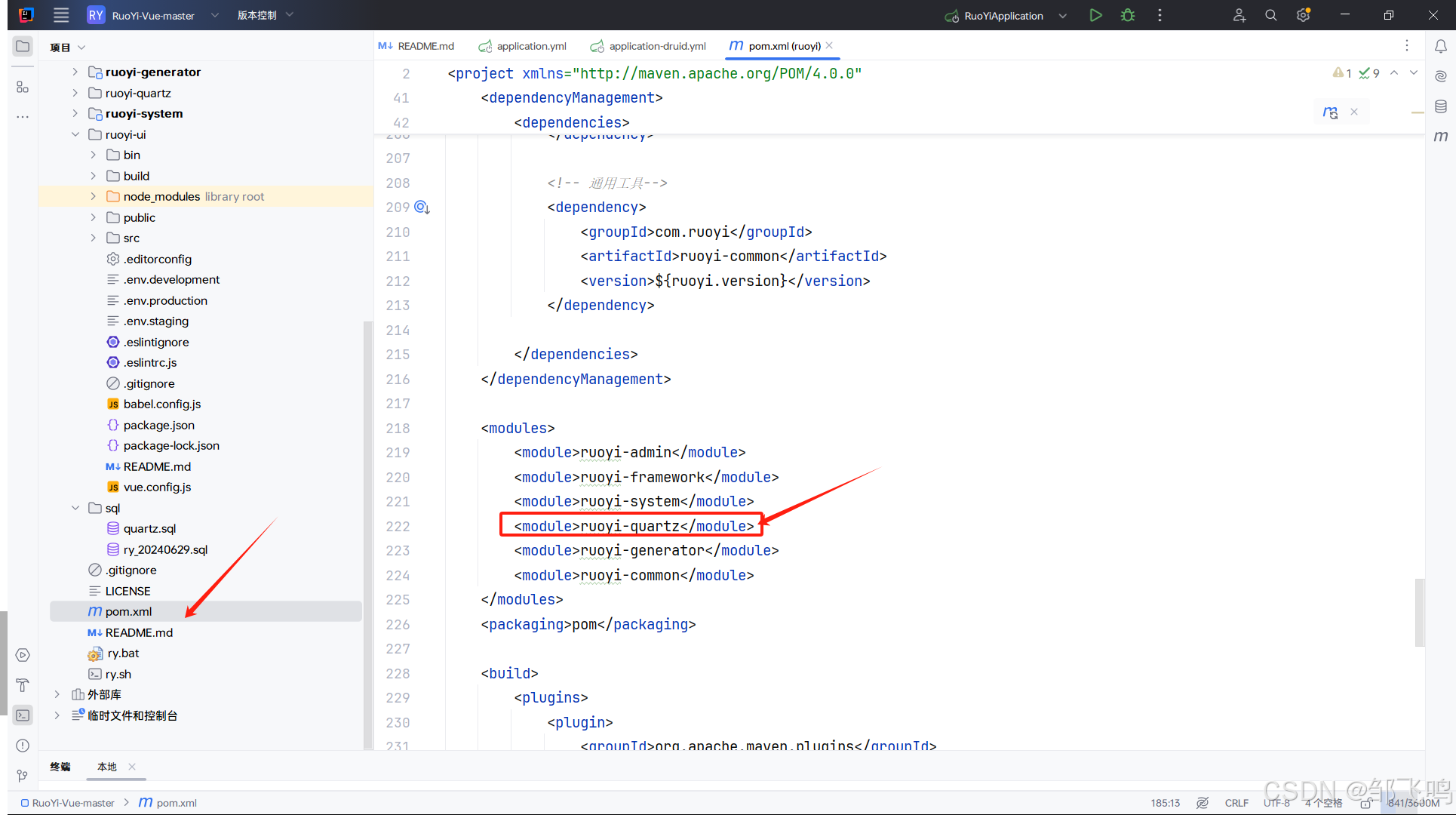Open the inspection warnings widget
The width and height of the screenshot is (1456, 815).
point(1356,73)
